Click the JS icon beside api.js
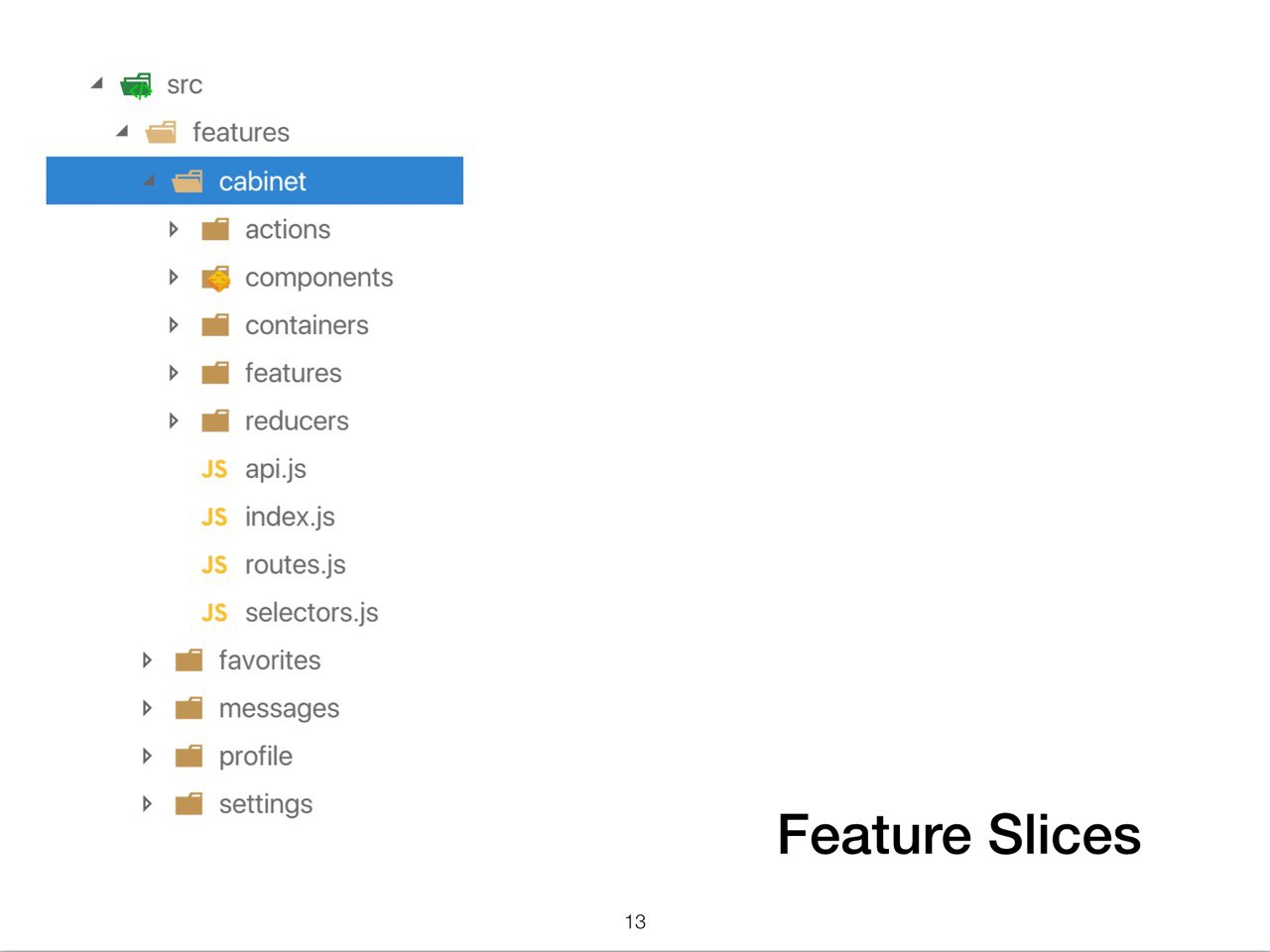This screenshot has height=952, width=1270. pos(214,469)
